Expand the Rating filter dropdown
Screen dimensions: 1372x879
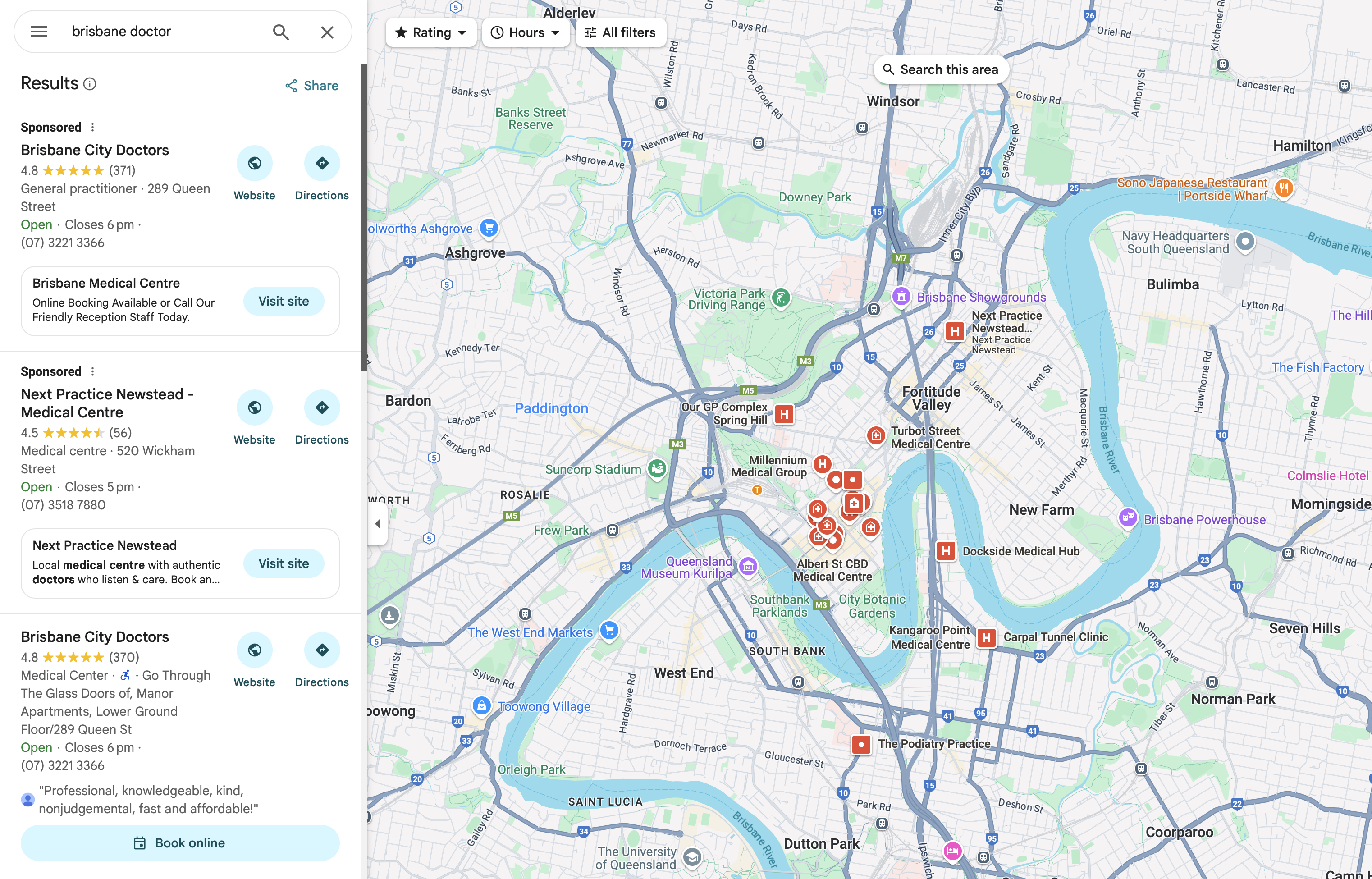pos(431,32)
